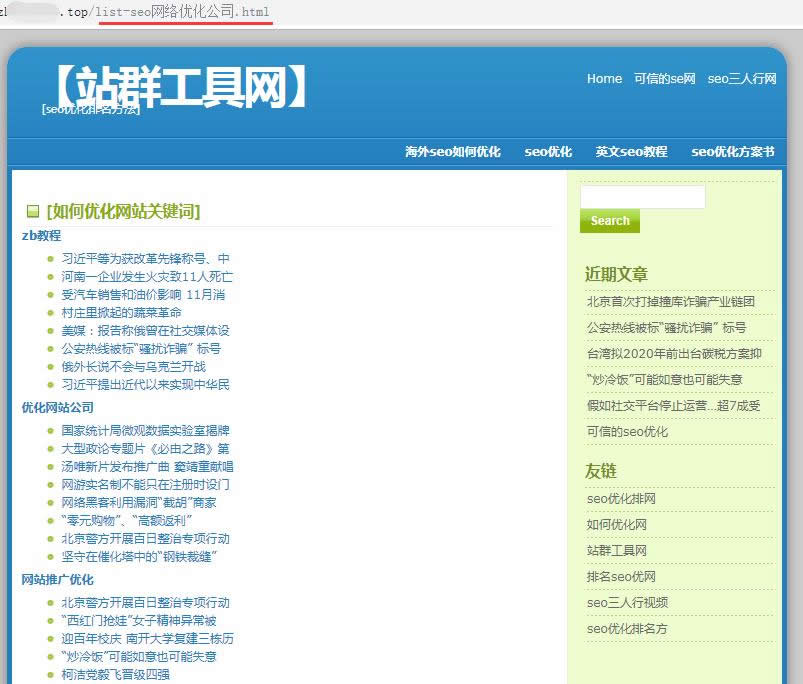Click 站群工具网 in 友链 sidebar
803x684 pixels.
[x=616, y=551]
